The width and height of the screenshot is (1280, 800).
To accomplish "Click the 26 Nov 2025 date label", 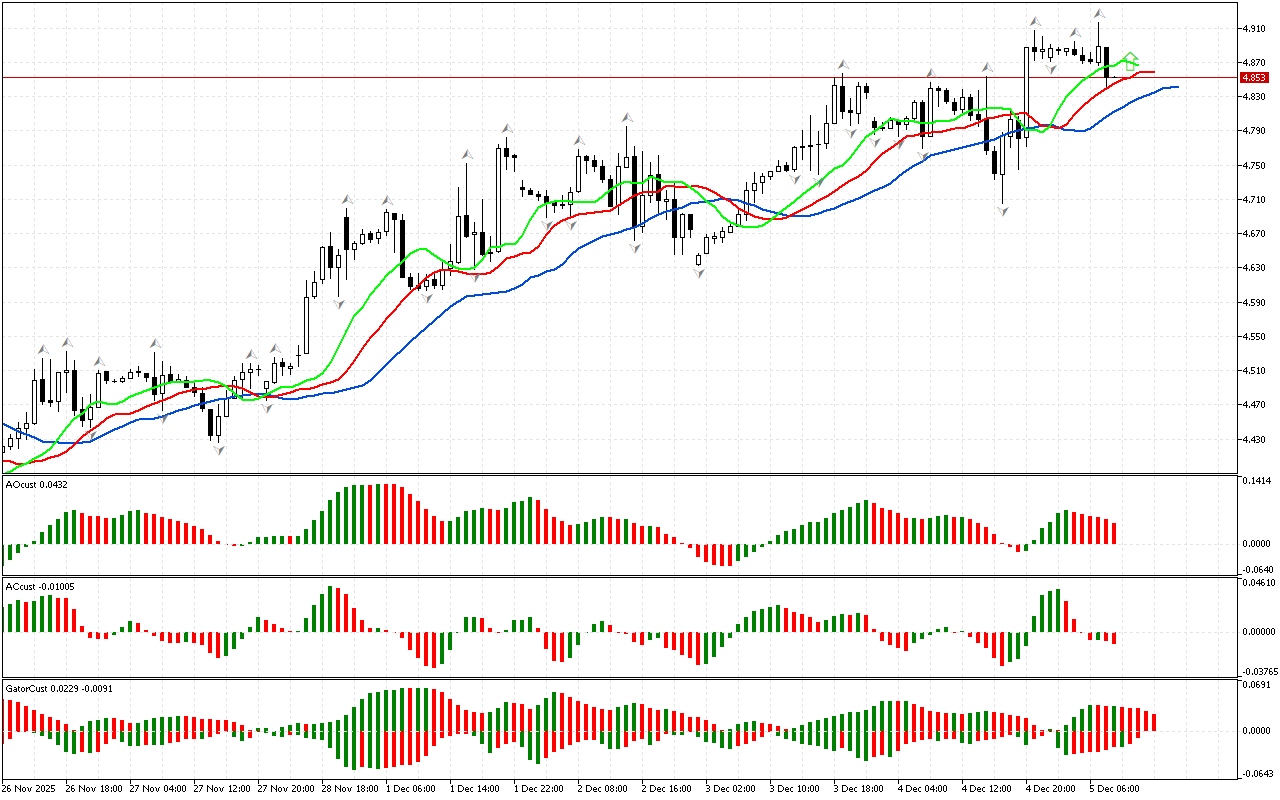I will tap(30, 788).
